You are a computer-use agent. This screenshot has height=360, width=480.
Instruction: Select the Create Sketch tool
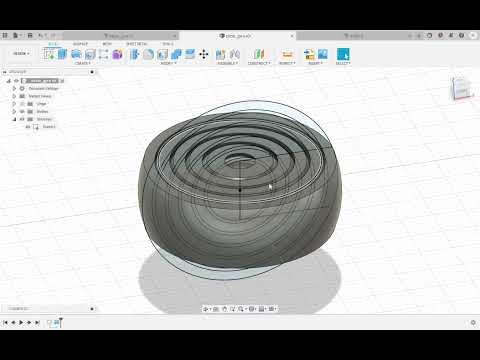[49, 54]
